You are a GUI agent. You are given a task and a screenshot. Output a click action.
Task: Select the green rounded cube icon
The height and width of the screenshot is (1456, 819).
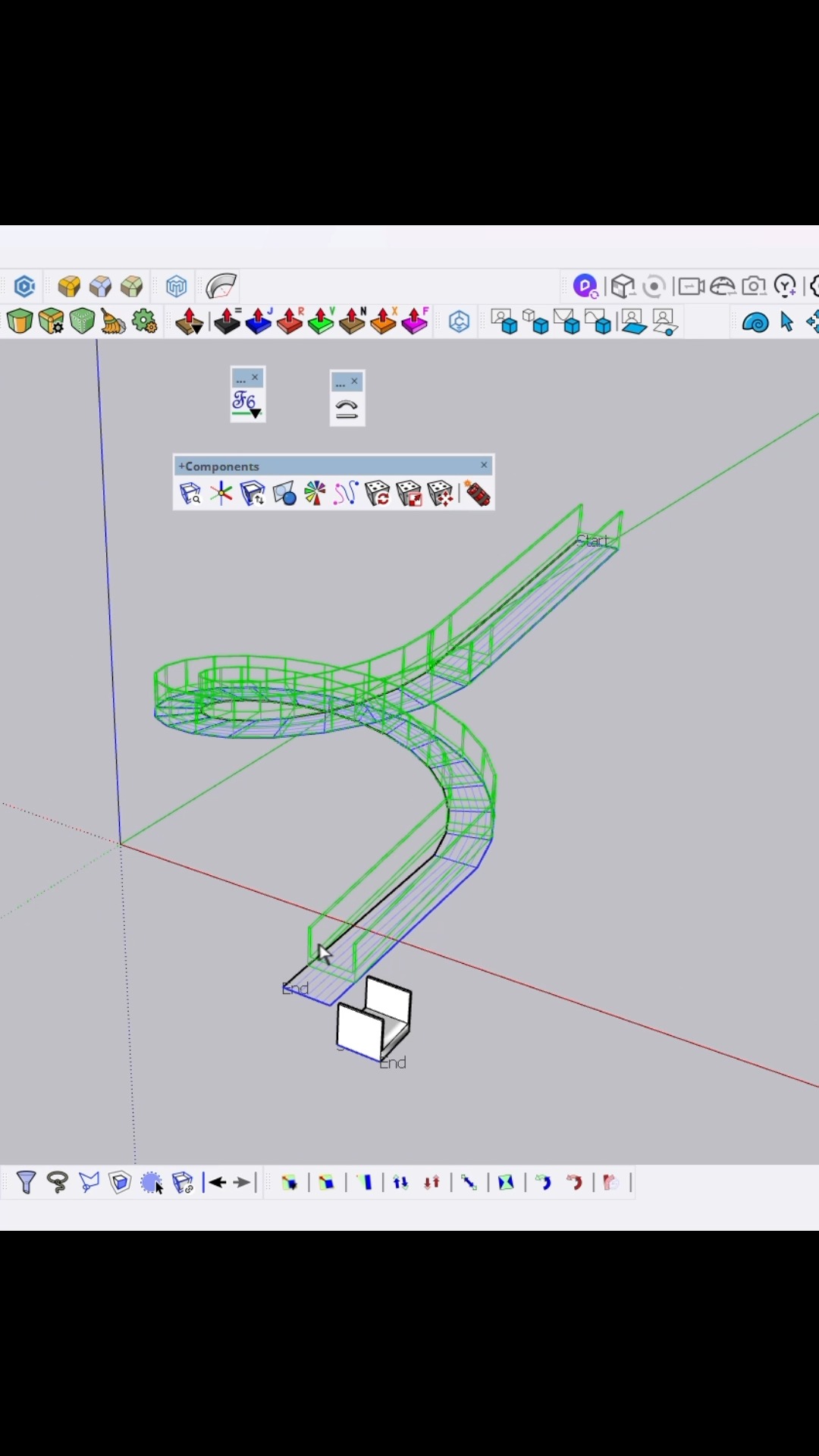(x=131, y=287)
